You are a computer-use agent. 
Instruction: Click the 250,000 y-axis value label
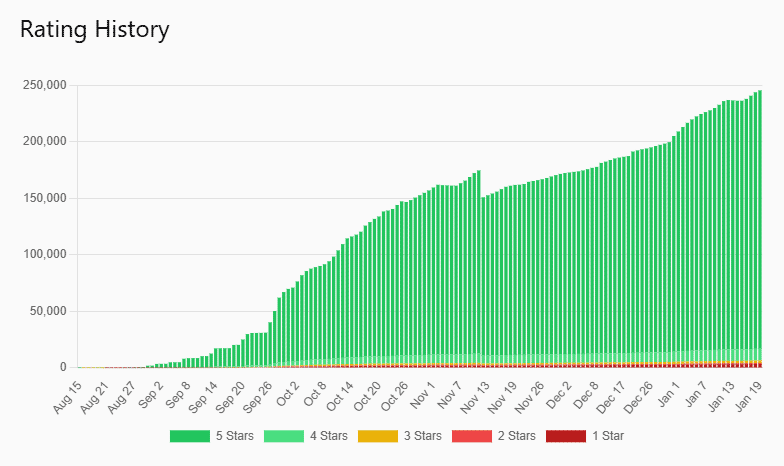pos(43,85)
